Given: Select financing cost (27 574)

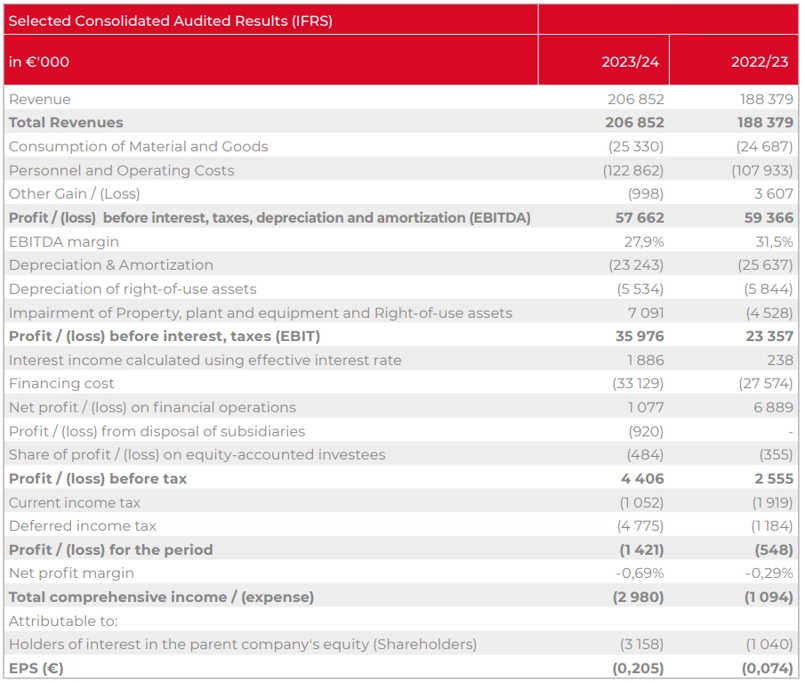Looking at the screenshot, I should [x=766, y=384].
